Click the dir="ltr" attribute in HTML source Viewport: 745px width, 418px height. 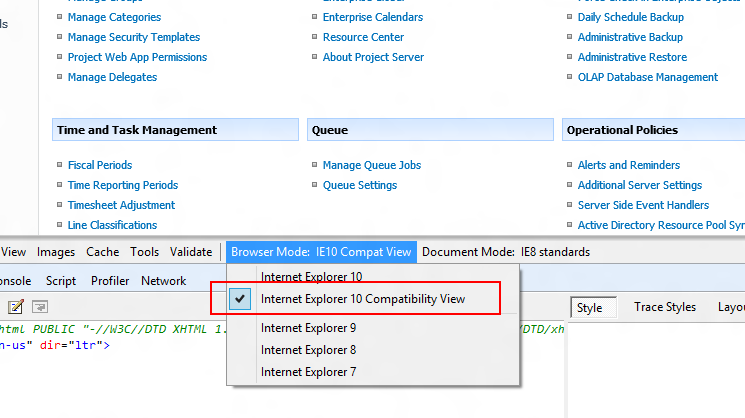[x=70, y=345]
